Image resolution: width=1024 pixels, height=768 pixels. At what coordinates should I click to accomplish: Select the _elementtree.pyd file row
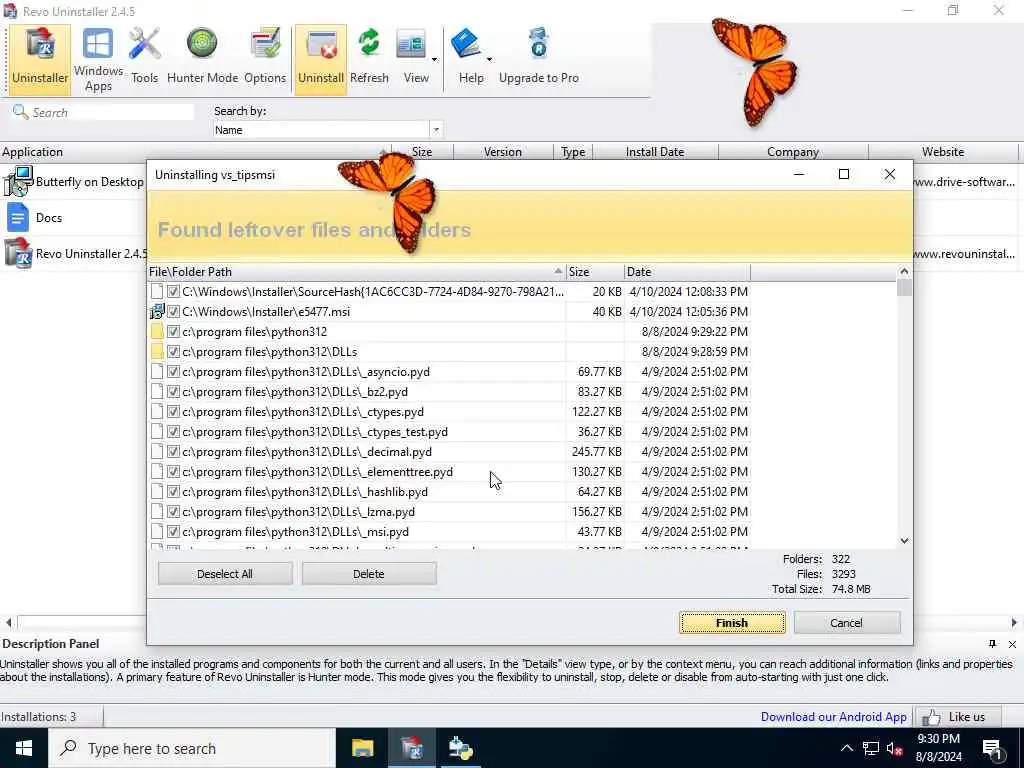[x=449, y=472]
